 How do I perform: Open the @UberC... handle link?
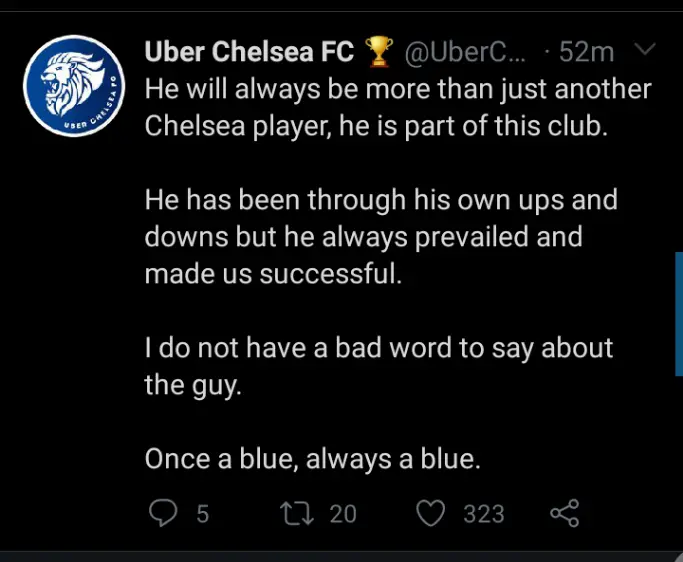[465, 52]
